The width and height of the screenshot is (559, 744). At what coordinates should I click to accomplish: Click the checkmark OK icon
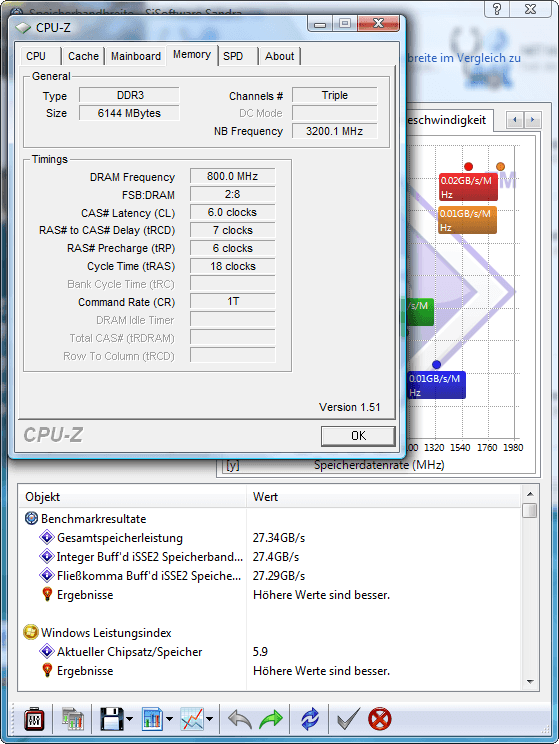point(348,719)
